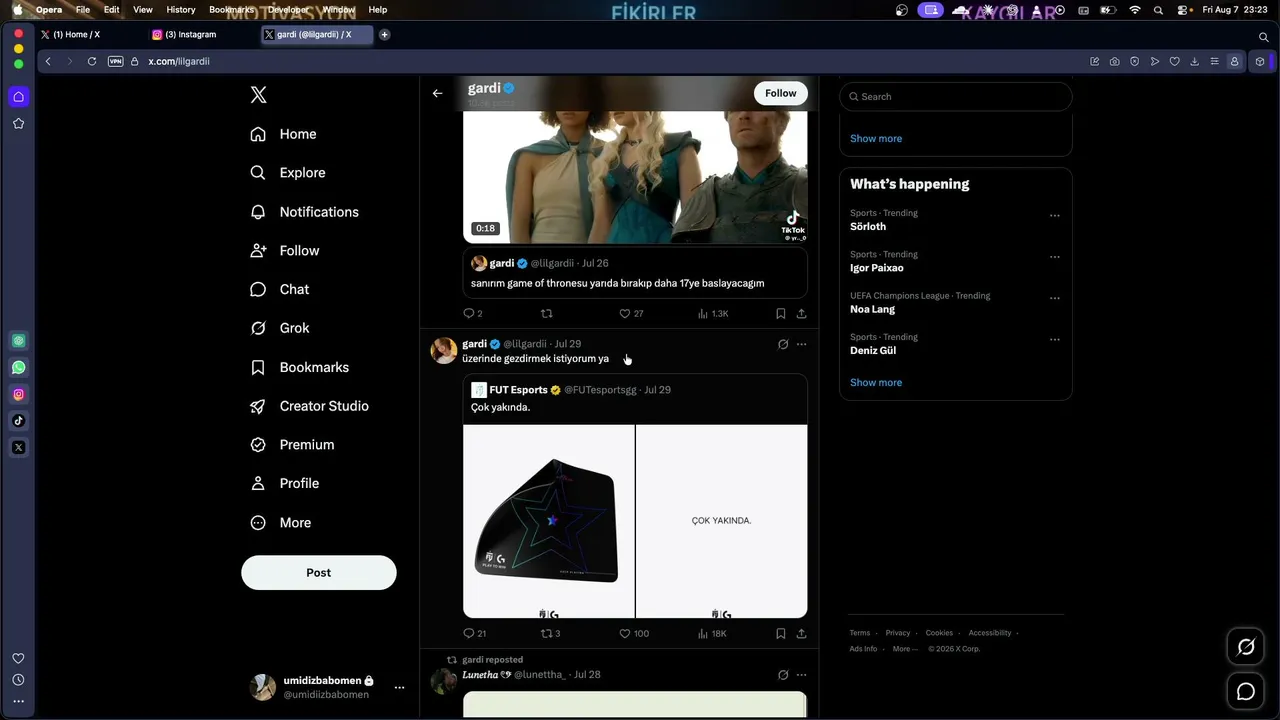Toggle the VPN badge in the address bar
Screen dimensions: 1280x720
(x=115, y=61)
